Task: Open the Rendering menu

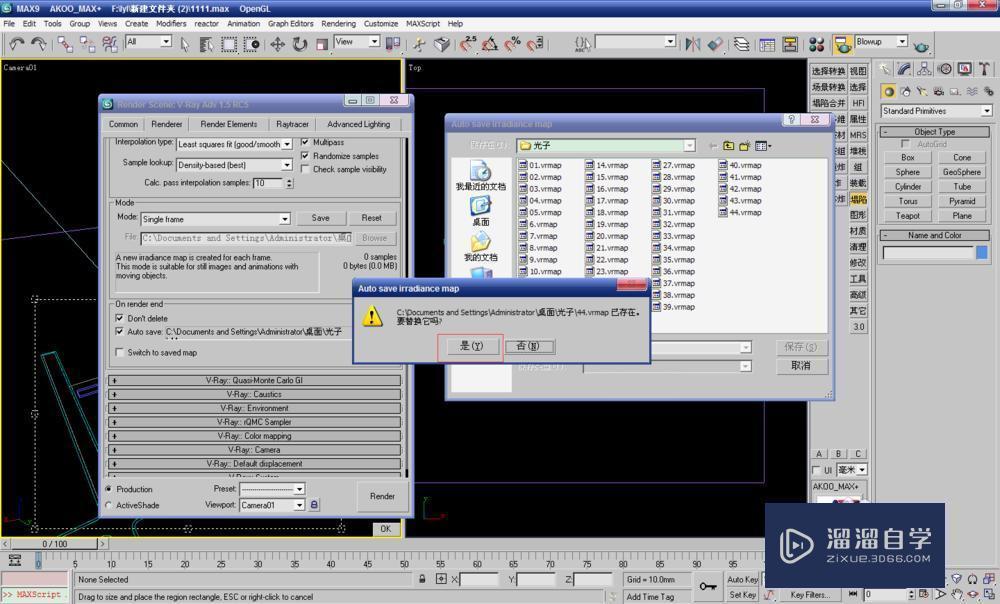Action: click(338, 23)
